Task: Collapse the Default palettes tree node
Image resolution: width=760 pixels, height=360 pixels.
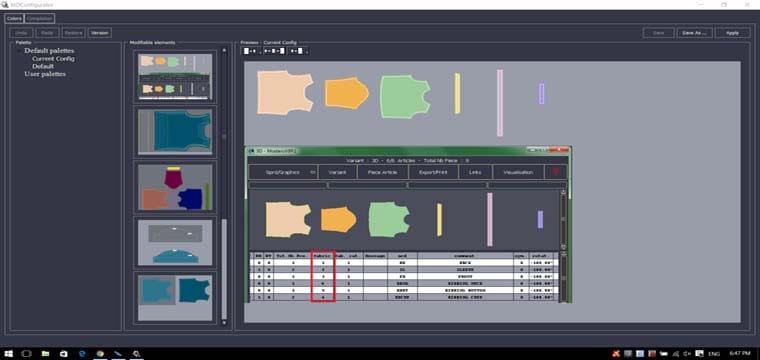Action: pyautogui.click(x=20, y=51)
